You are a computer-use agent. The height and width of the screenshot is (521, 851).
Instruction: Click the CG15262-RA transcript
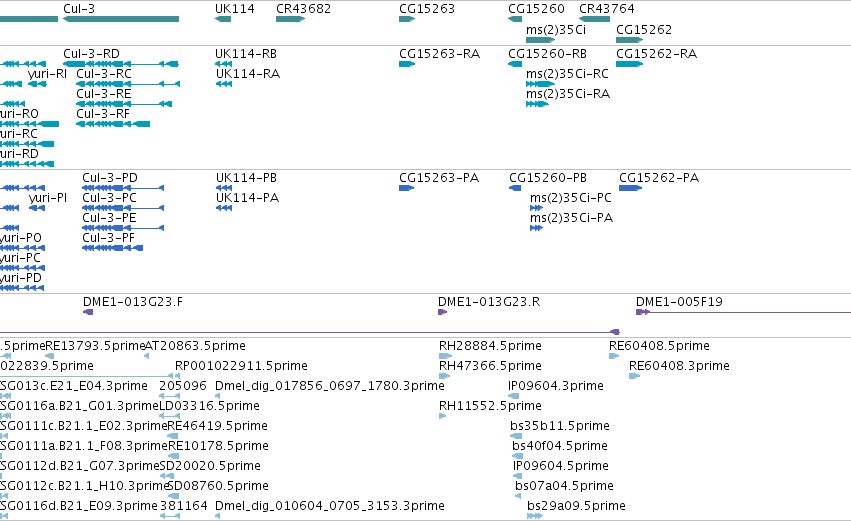pos(630,64)
